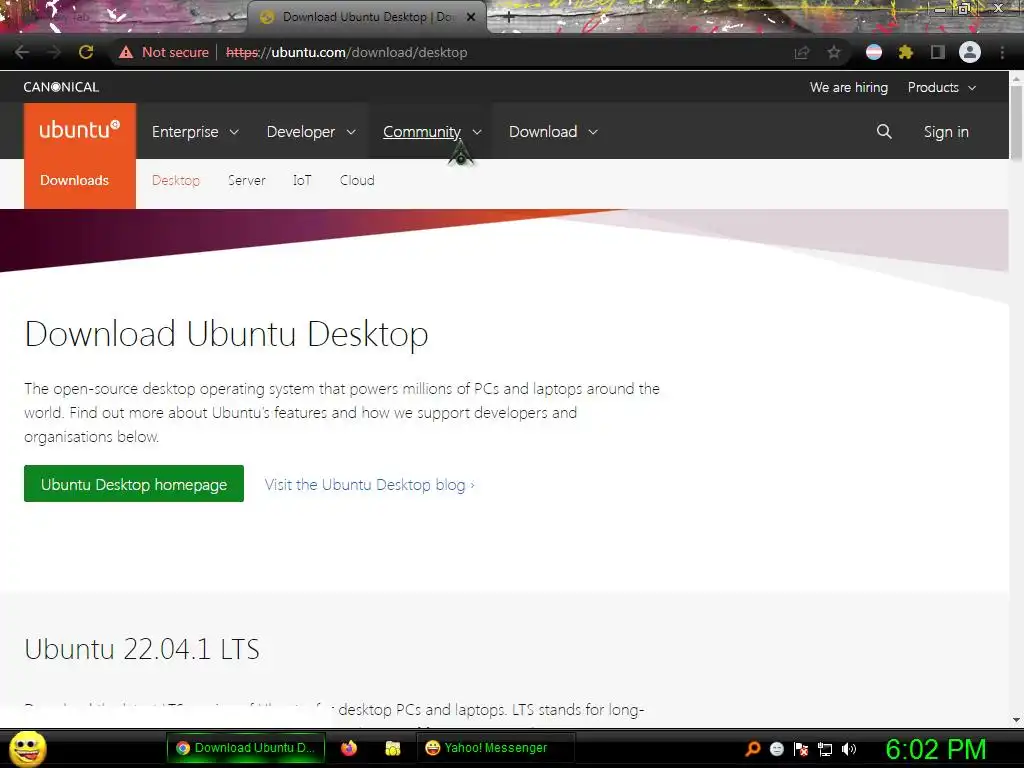Reload the page with the refresh icon
This screenshot has height=768, width=1024.
(86, 52)
